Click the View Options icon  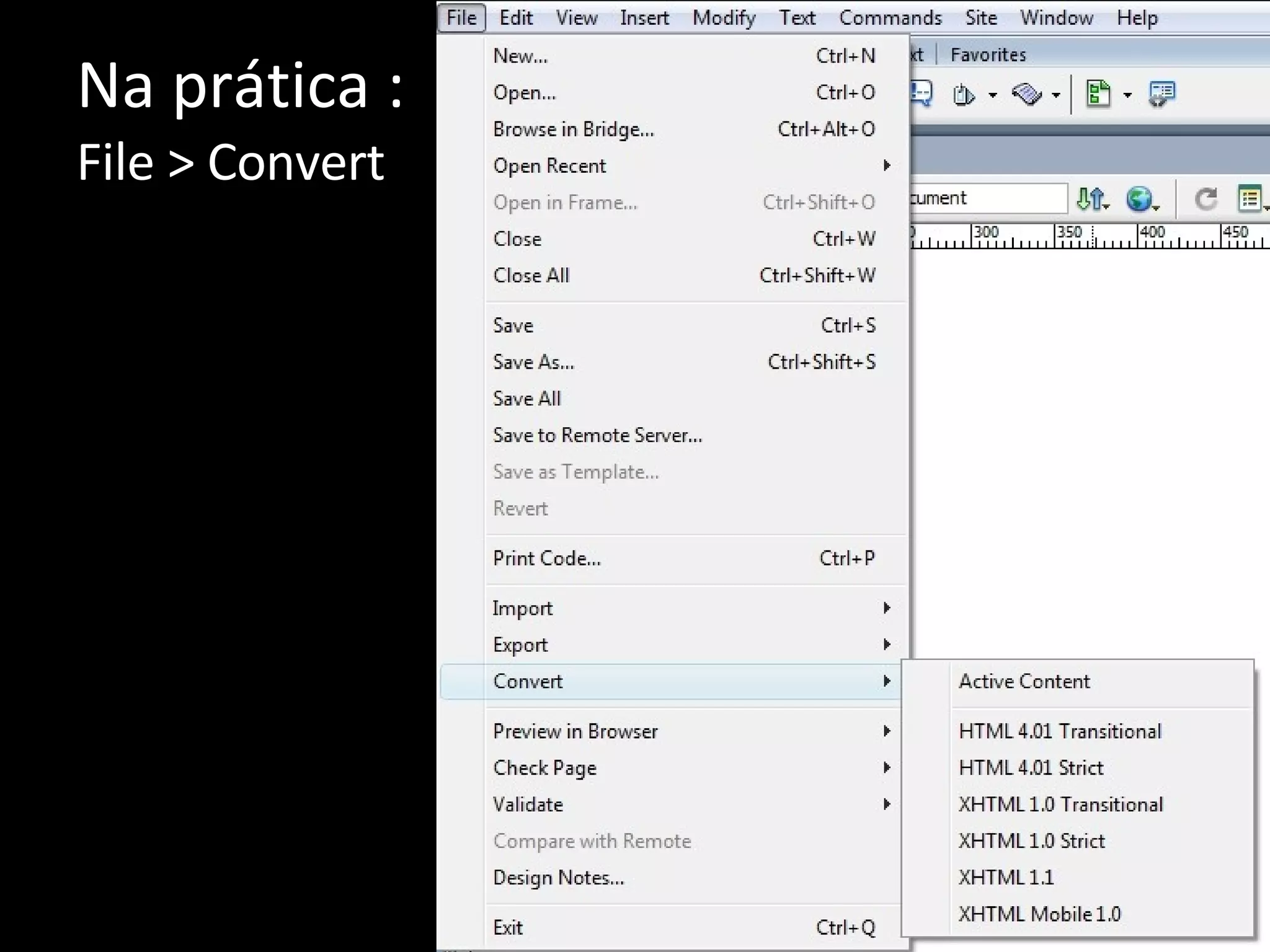1249,199
